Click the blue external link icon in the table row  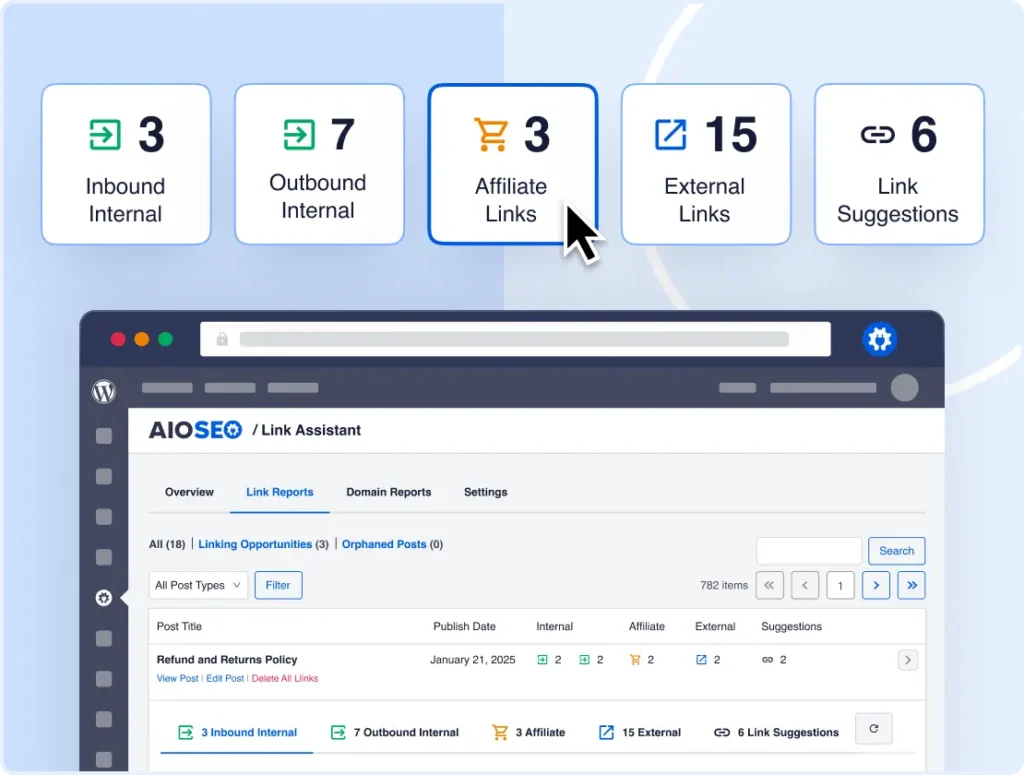tap(701, 660)
